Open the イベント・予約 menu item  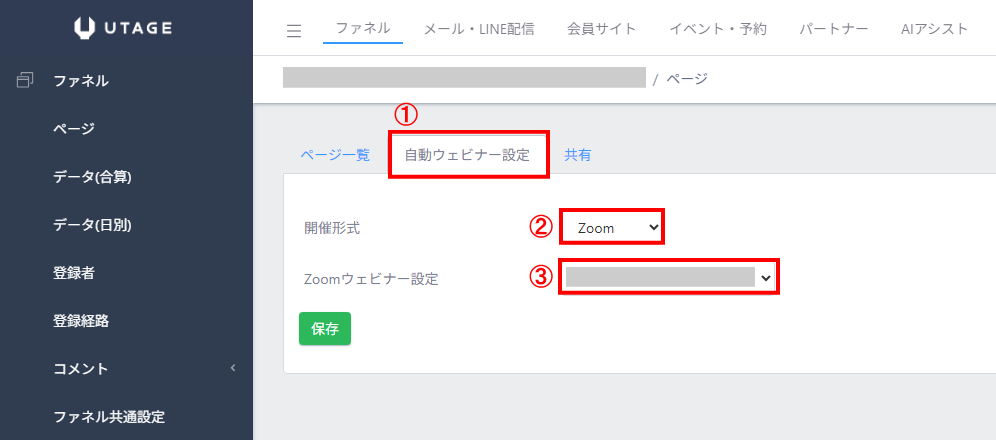point(718,28)
